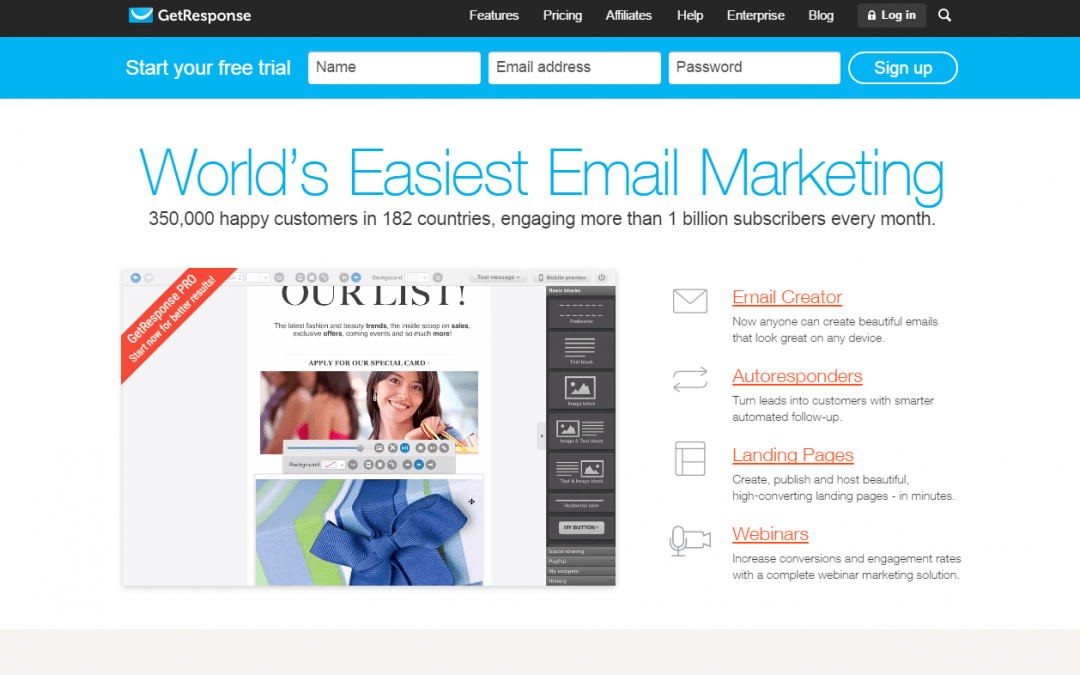
Task: Expand the History section
Action: pos(581,581)
